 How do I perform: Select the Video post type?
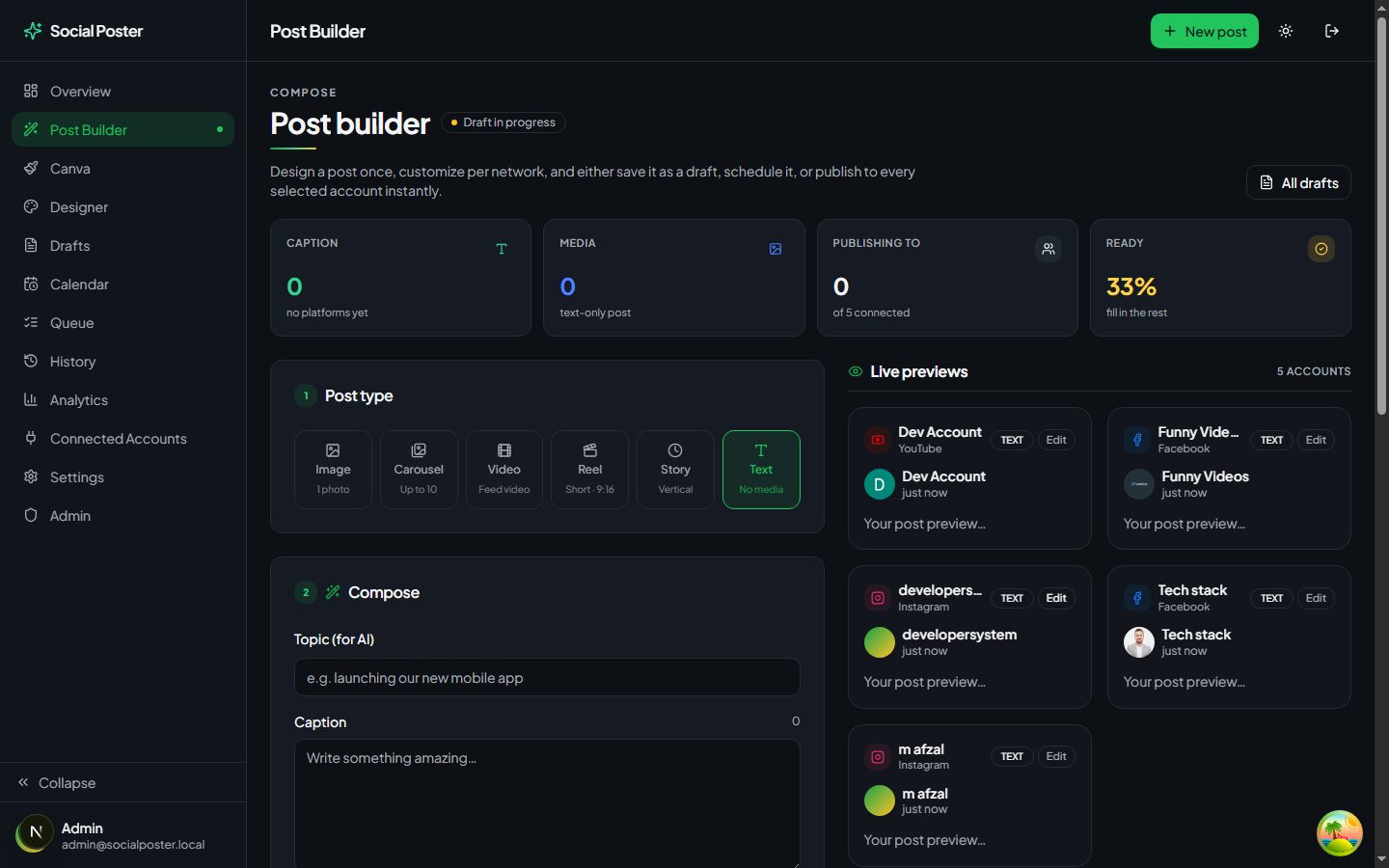[504, 470]
